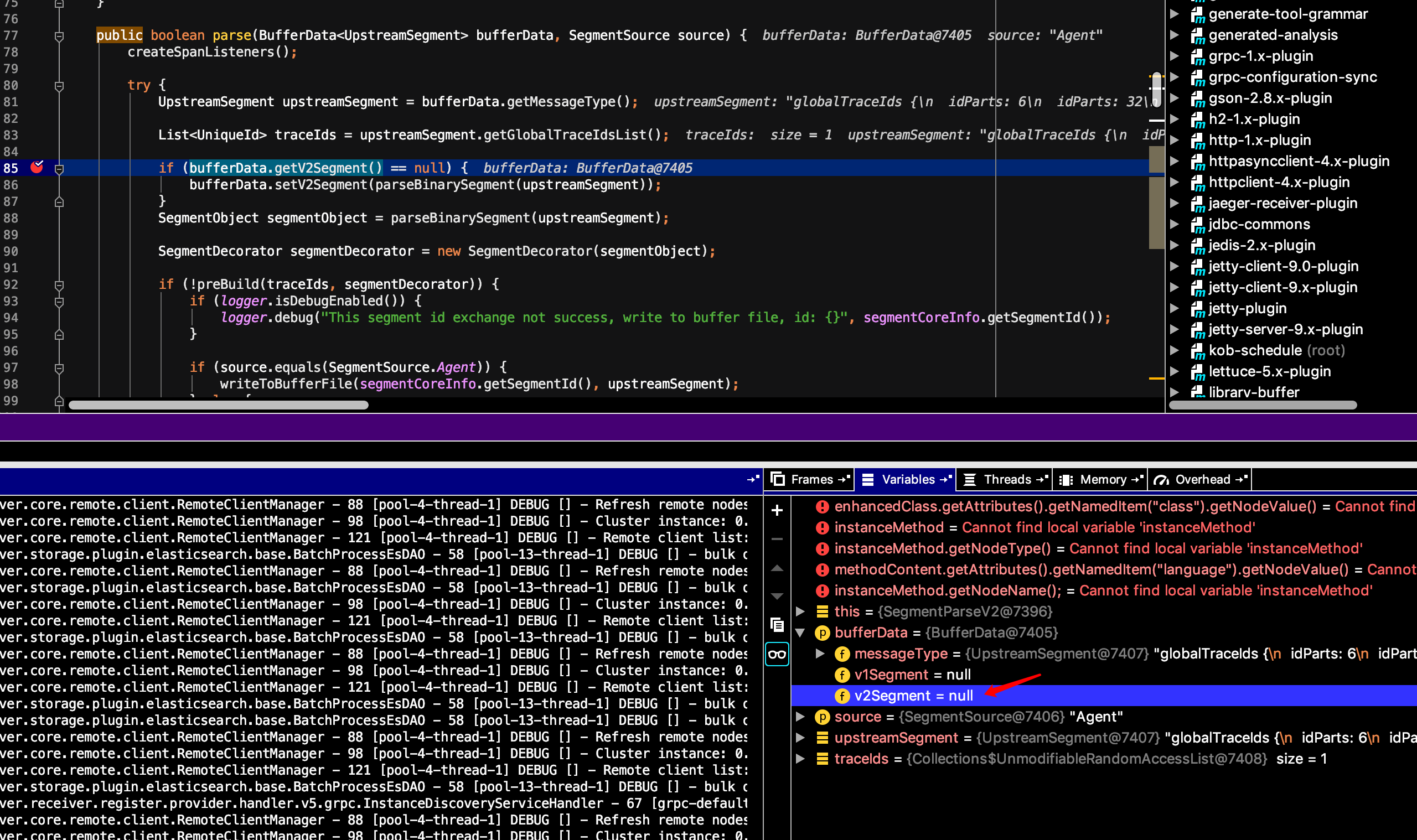Viewport: 1417px width, 840px height.
Task: Click the Remove Watch minus icon
Action: 777,539
